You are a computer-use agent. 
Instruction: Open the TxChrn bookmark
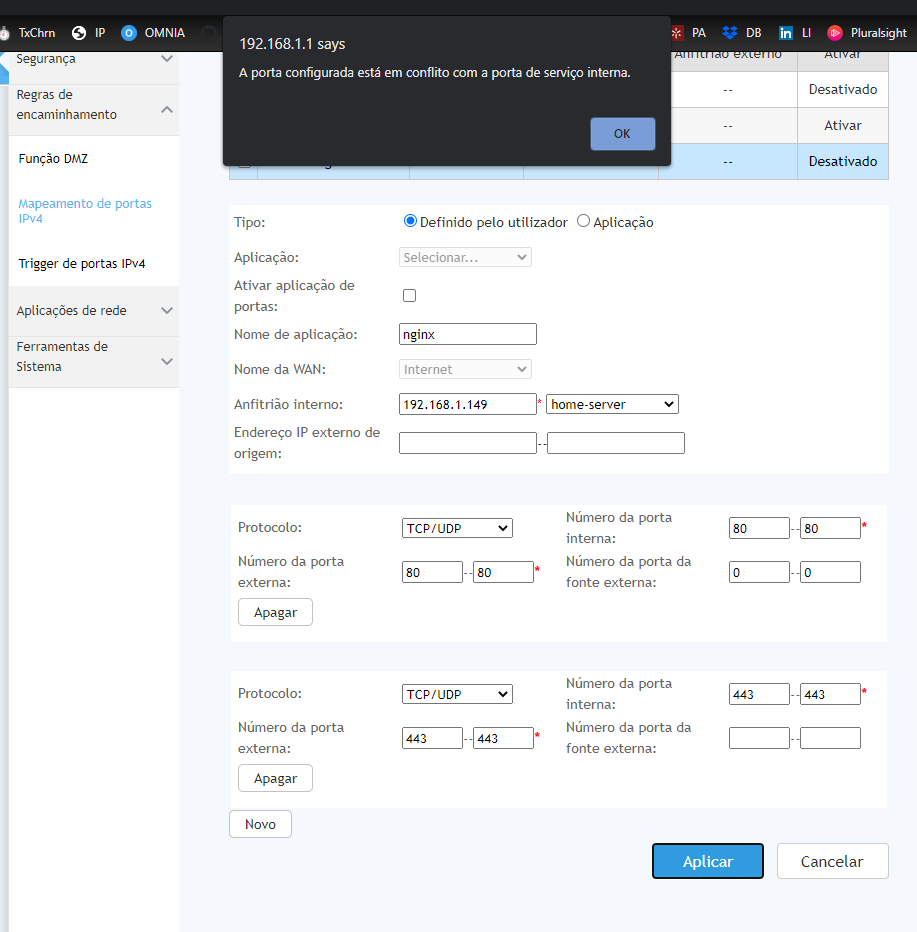pos(30,32)
